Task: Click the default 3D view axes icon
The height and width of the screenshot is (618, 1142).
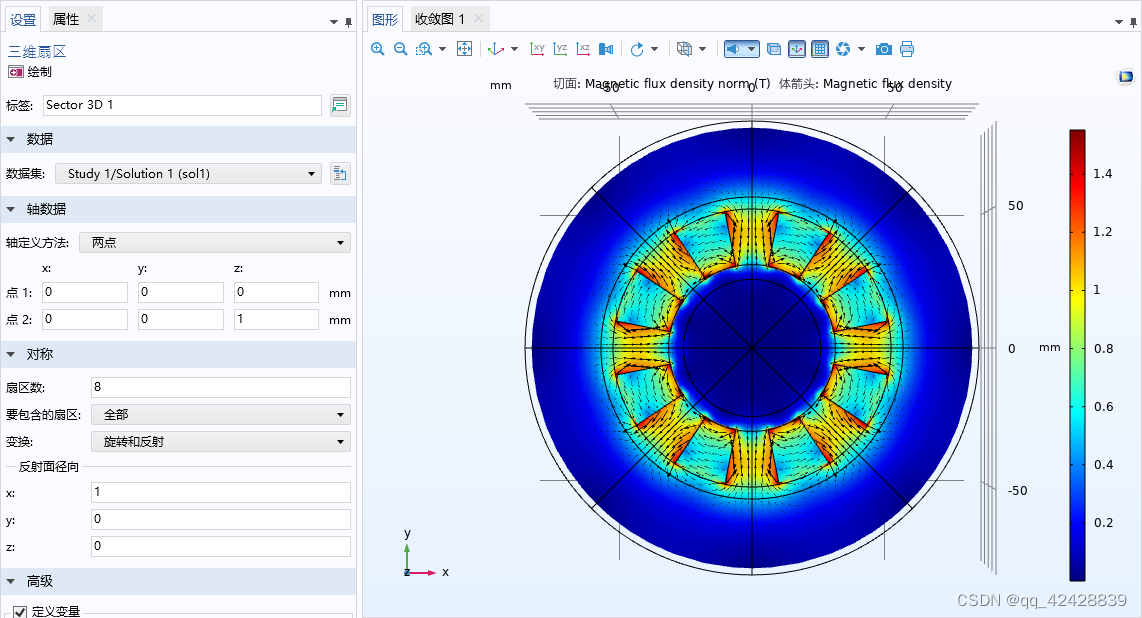Action: tap(495, 49)
